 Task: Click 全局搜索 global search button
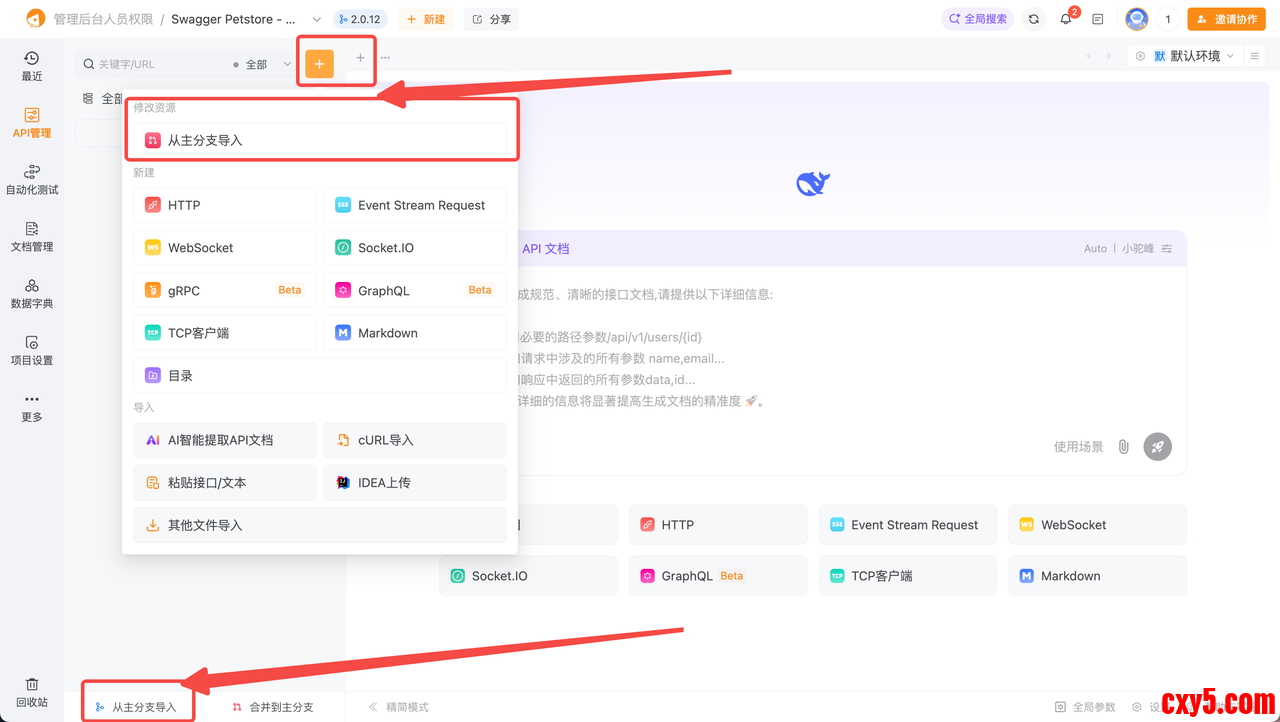coord(978,19)
